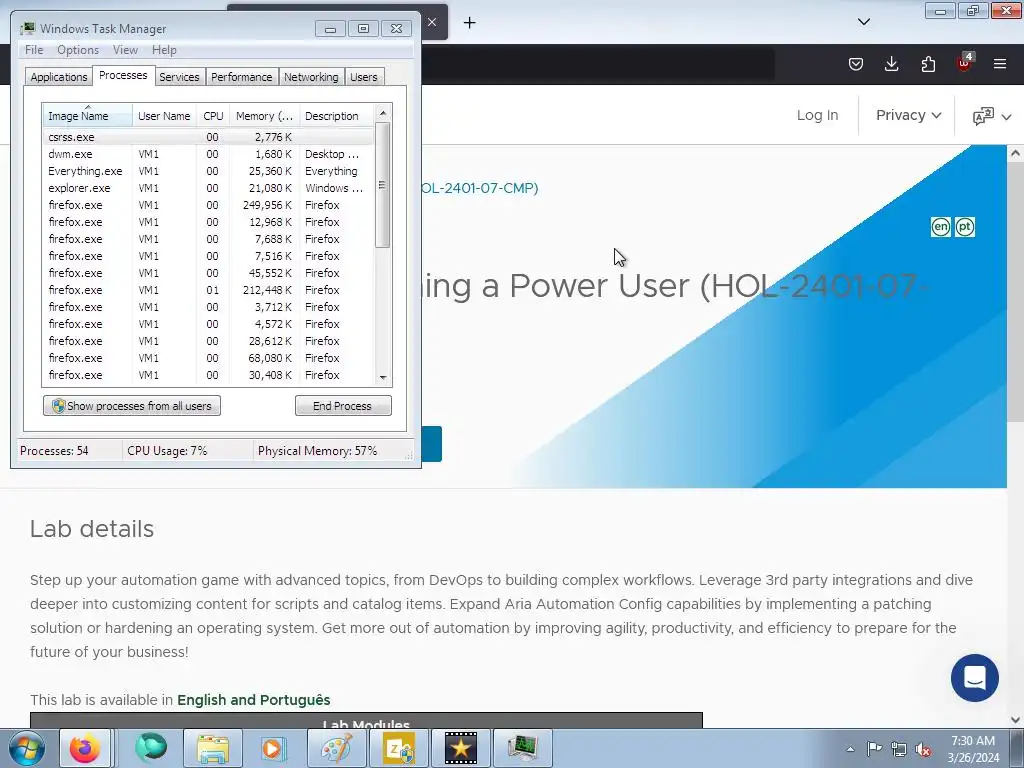
Task: Open Help menu in Task Manager
Action: [164, 50]
